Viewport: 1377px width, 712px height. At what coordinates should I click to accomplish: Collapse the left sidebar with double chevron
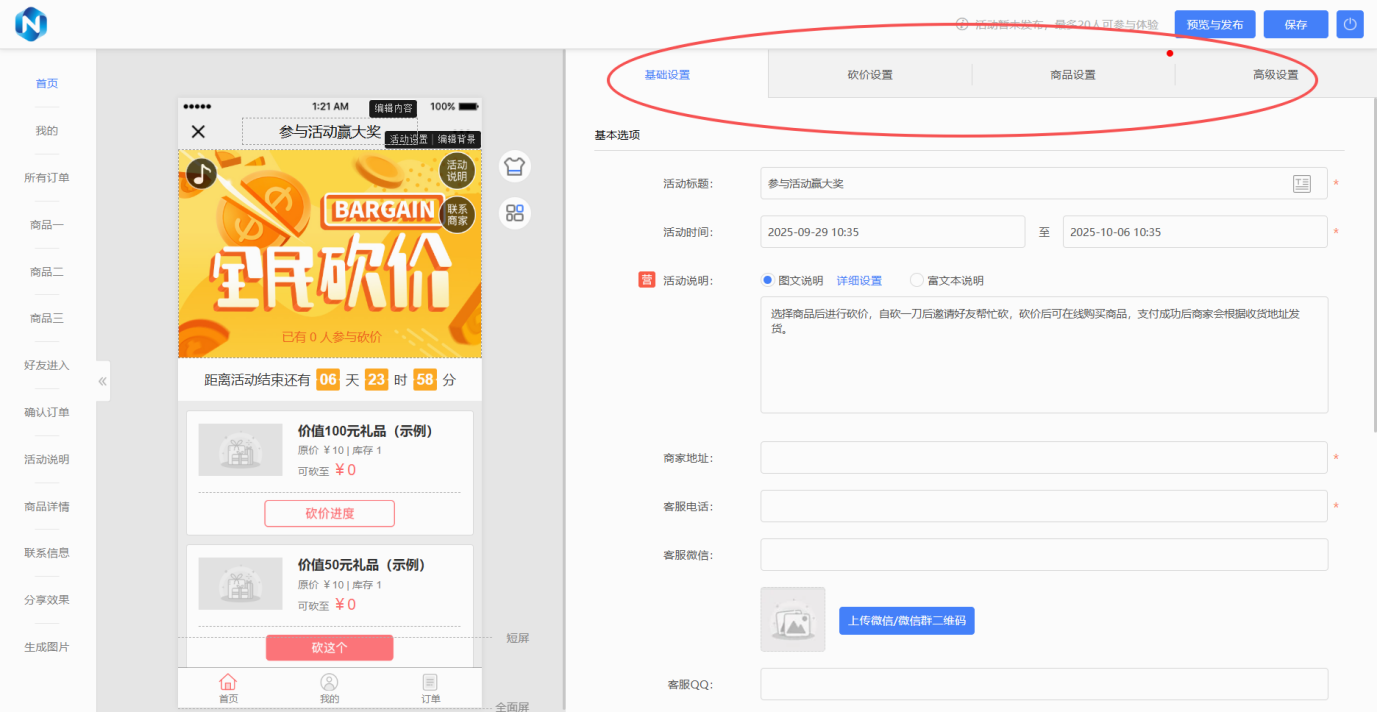click(103, 381)
